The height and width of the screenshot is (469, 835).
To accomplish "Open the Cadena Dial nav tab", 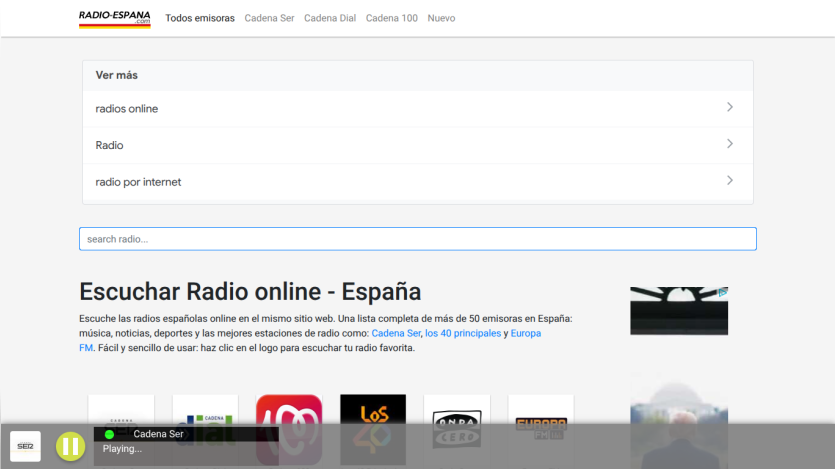I will [330, 18].
